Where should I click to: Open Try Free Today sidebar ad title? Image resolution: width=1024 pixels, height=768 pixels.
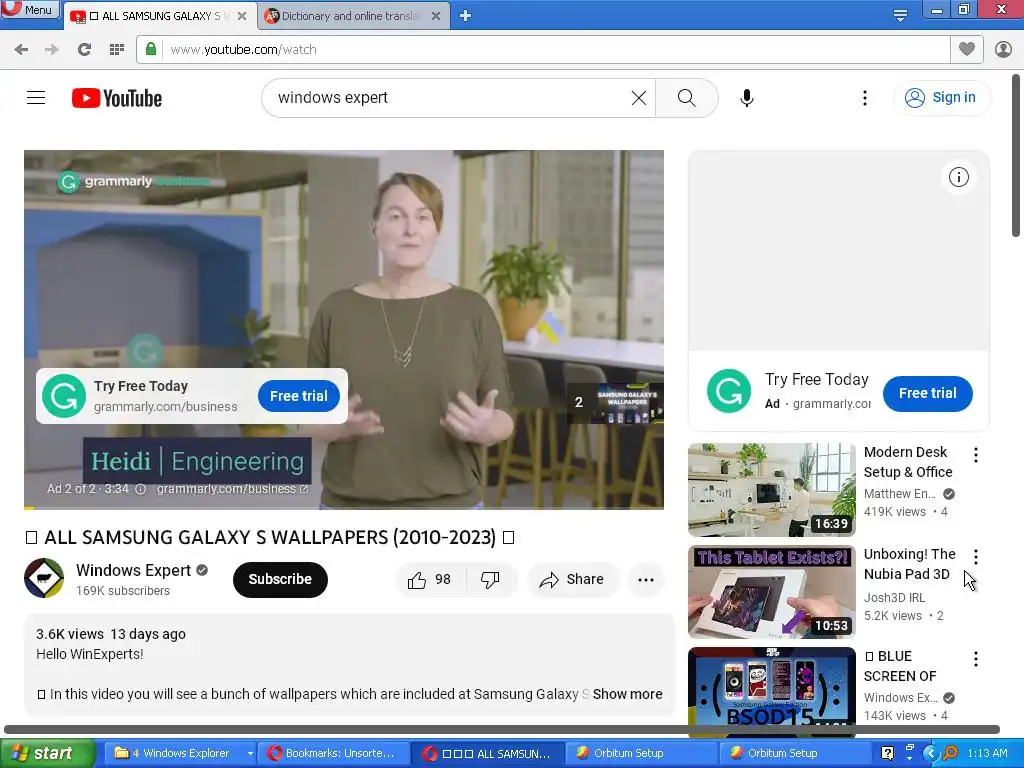coord(816,379)
